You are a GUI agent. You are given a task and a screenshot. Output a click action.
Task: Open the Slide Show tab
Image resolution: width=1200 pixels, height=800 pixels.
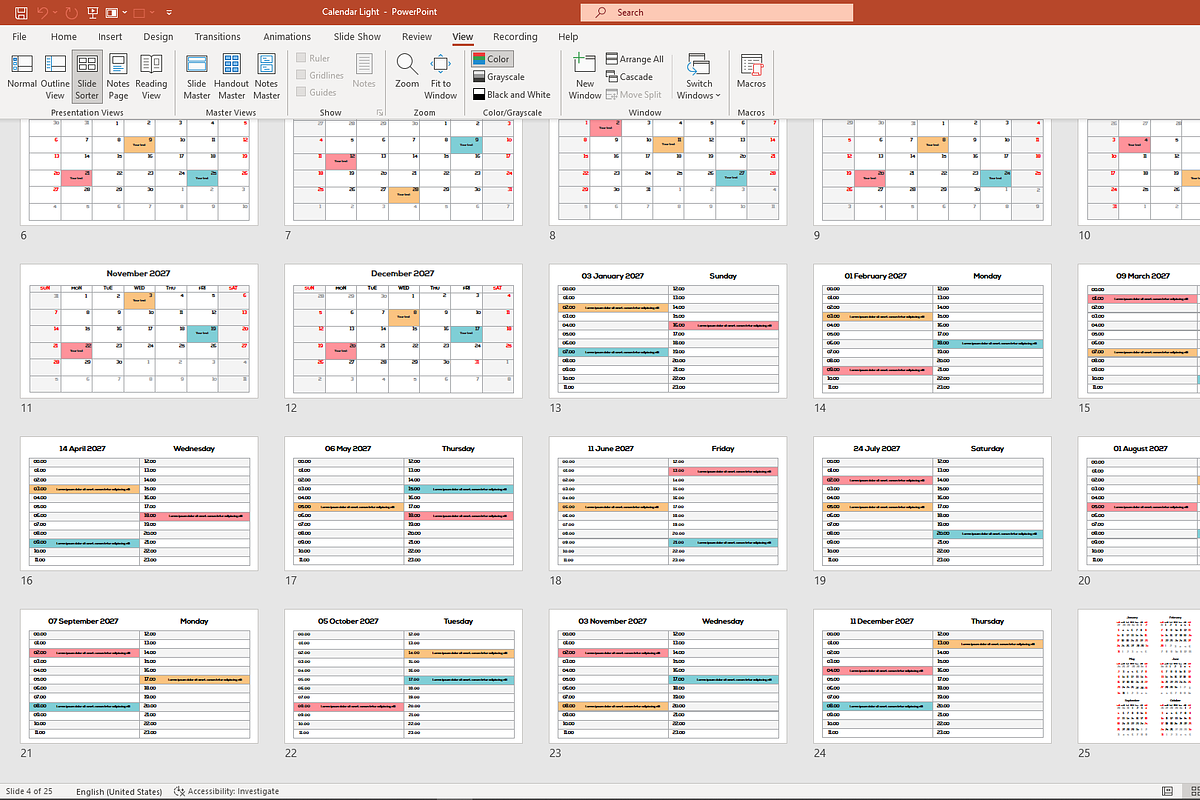(x=357, y=37)
